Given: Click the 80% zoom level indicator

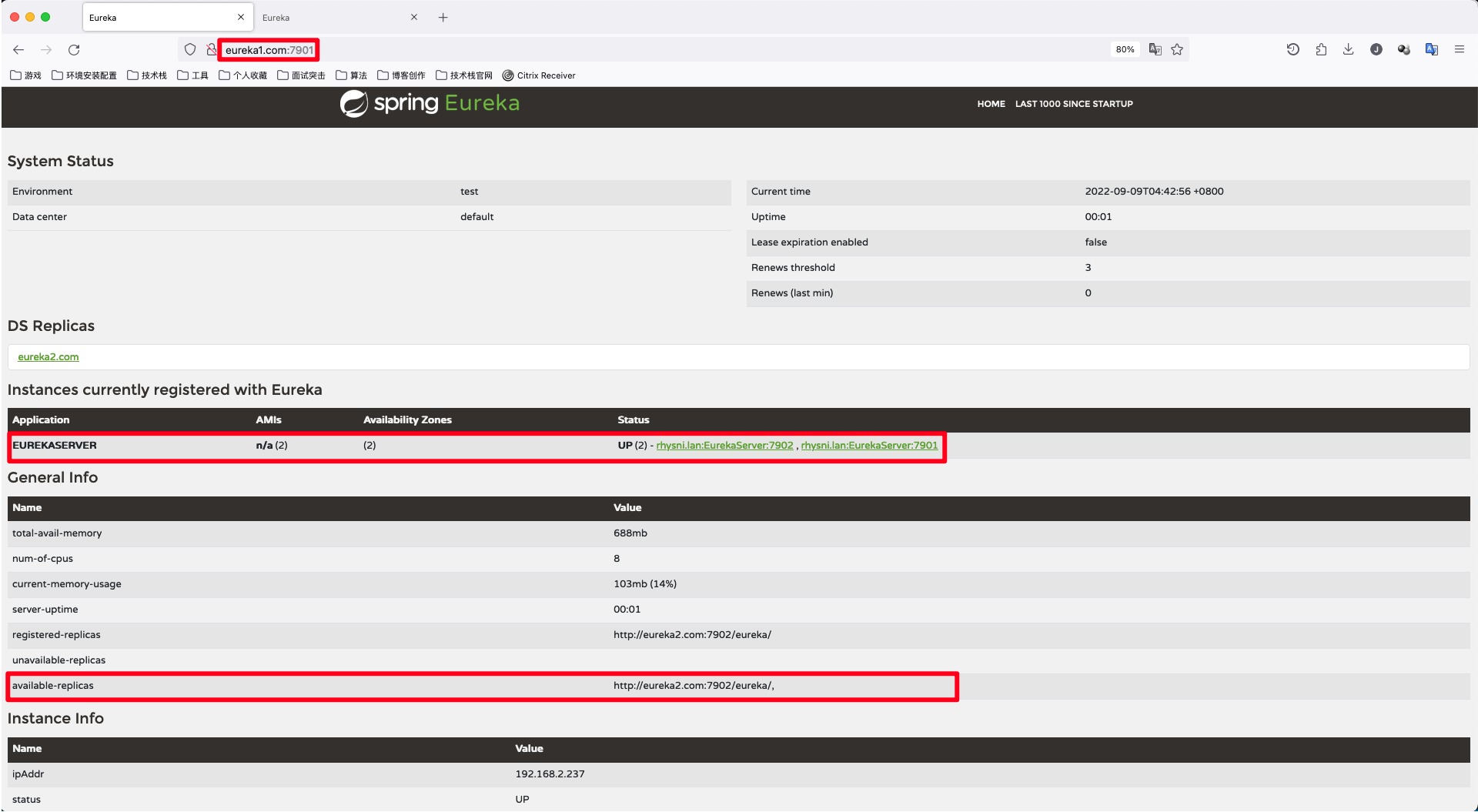Looking at the screenshot, I should (1125, 50).
